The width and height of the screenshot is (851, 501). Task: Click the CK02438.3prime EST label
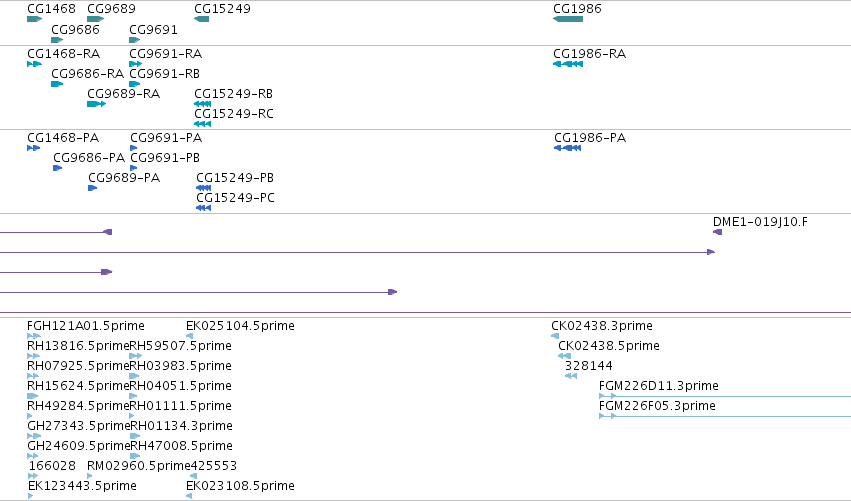pos(602,326)
